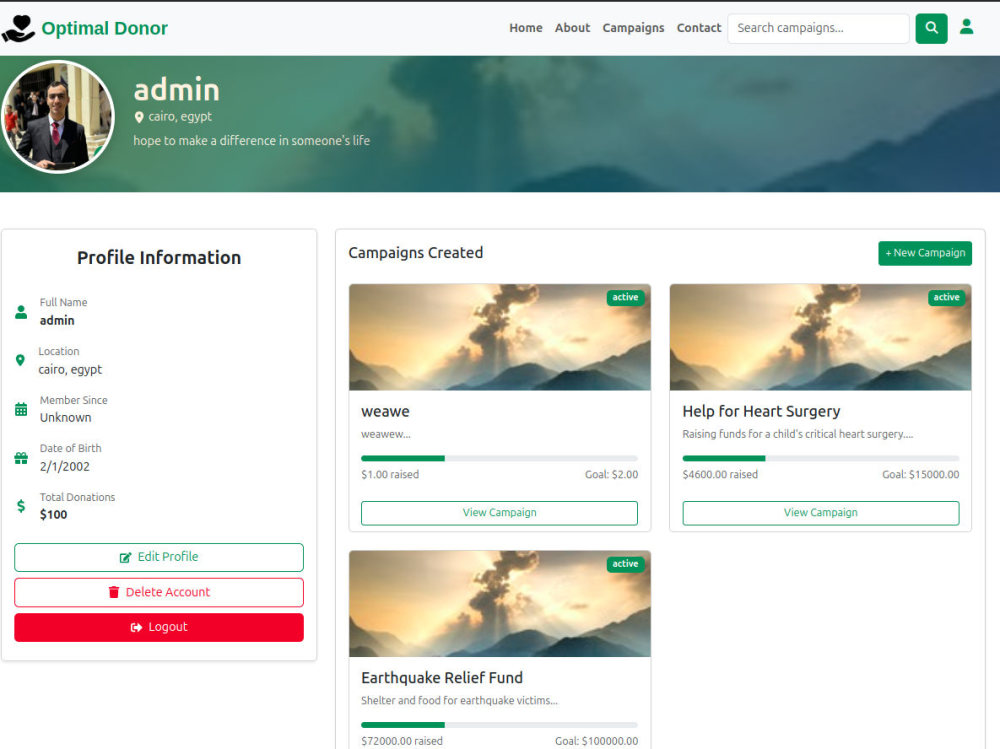Open the Campaigns nav link

(x=633, y=28)
